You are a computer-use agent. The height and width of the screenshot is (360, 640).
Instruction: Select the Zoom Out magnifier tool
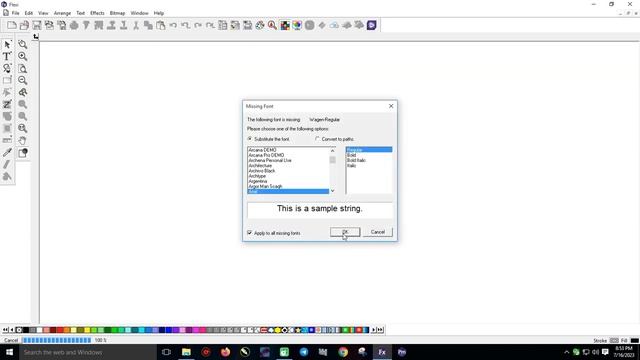[x=22, y=80]
